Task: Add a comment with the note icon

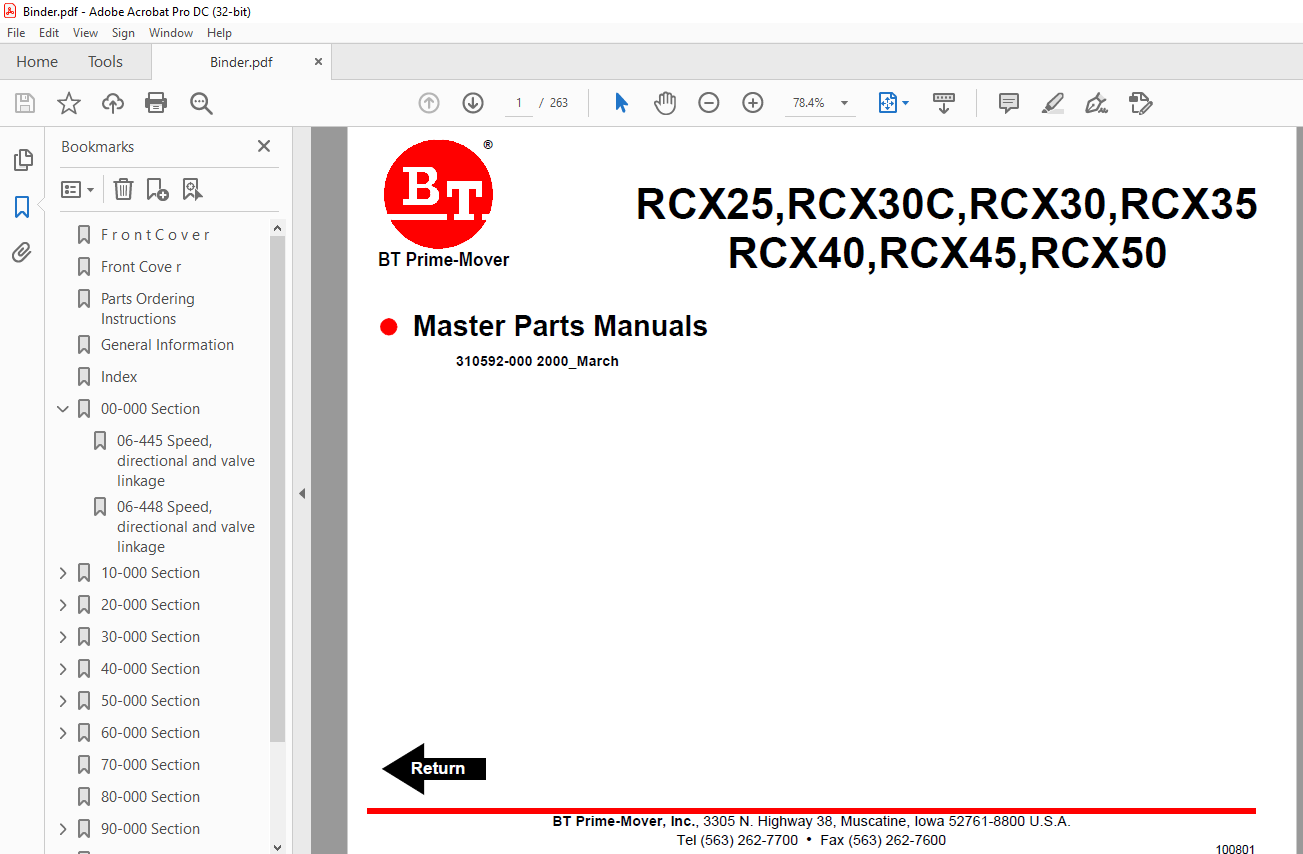Action: tap(1009, 103)
